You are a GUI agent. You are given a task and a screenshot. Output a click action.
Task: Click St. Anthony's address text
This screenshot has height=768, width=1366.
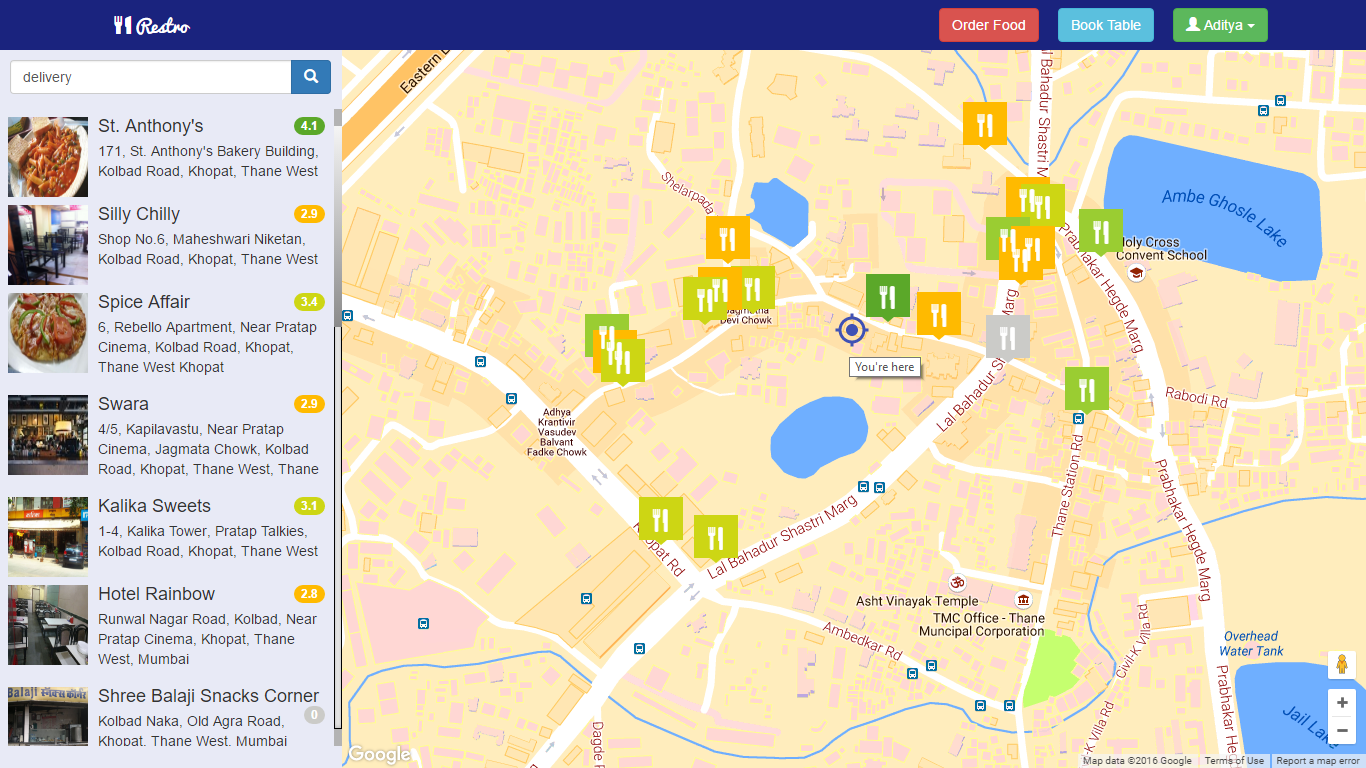[x=208, y=161]
